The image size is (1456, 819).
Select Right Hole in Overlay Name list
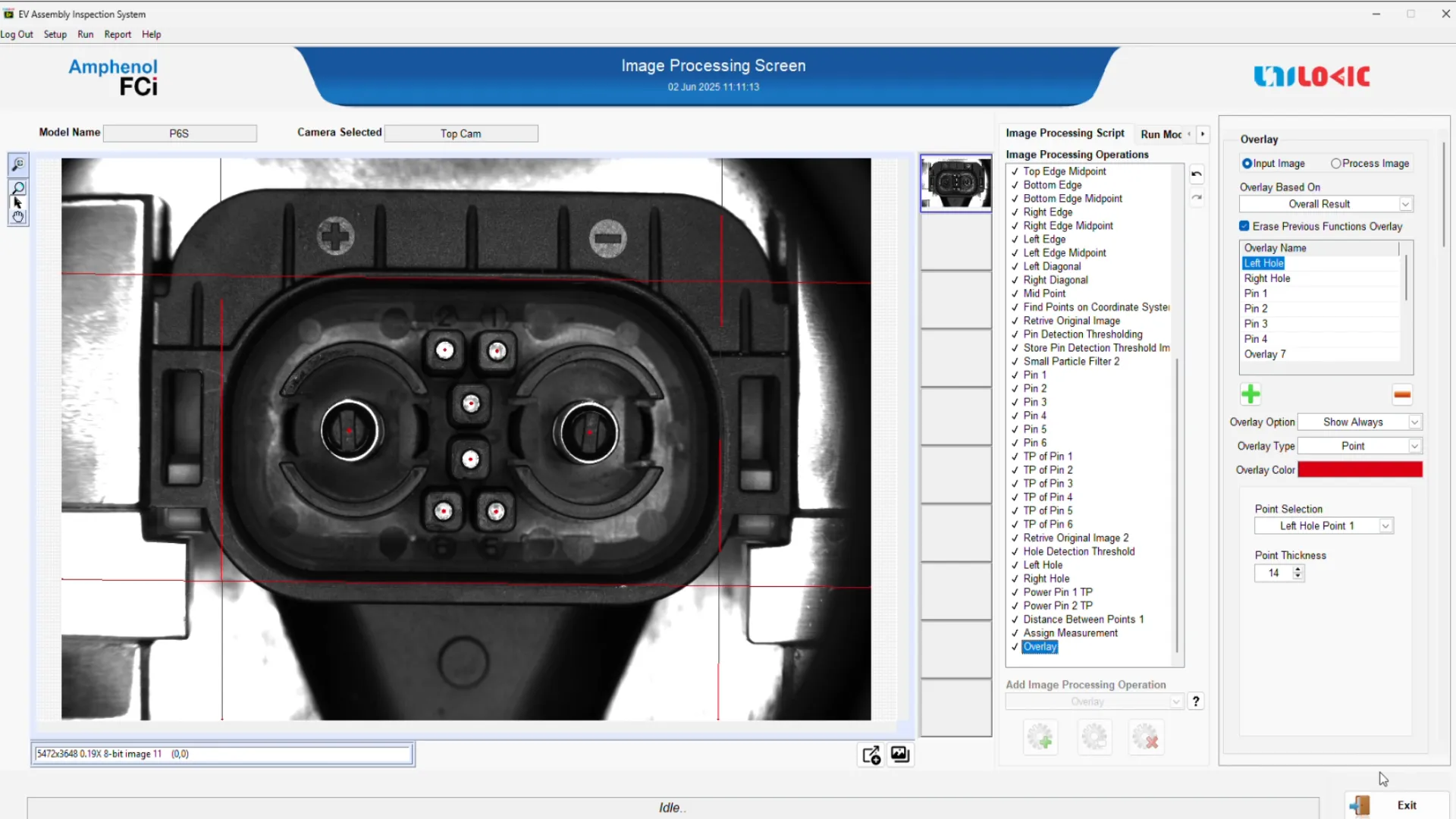pyautogui.click(x=1267, y=278)
